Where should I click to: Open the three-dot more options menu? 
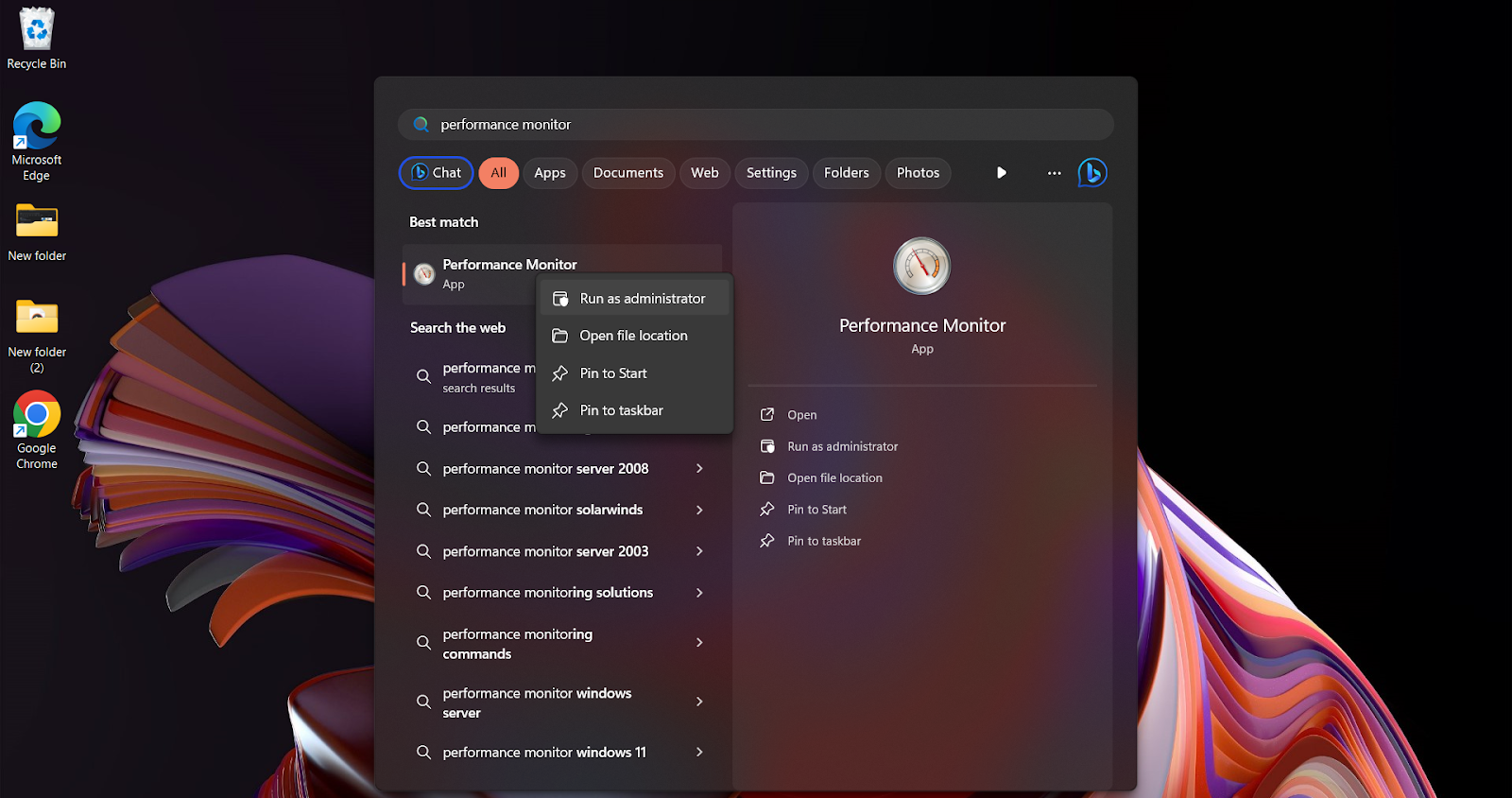(1055, 173)
